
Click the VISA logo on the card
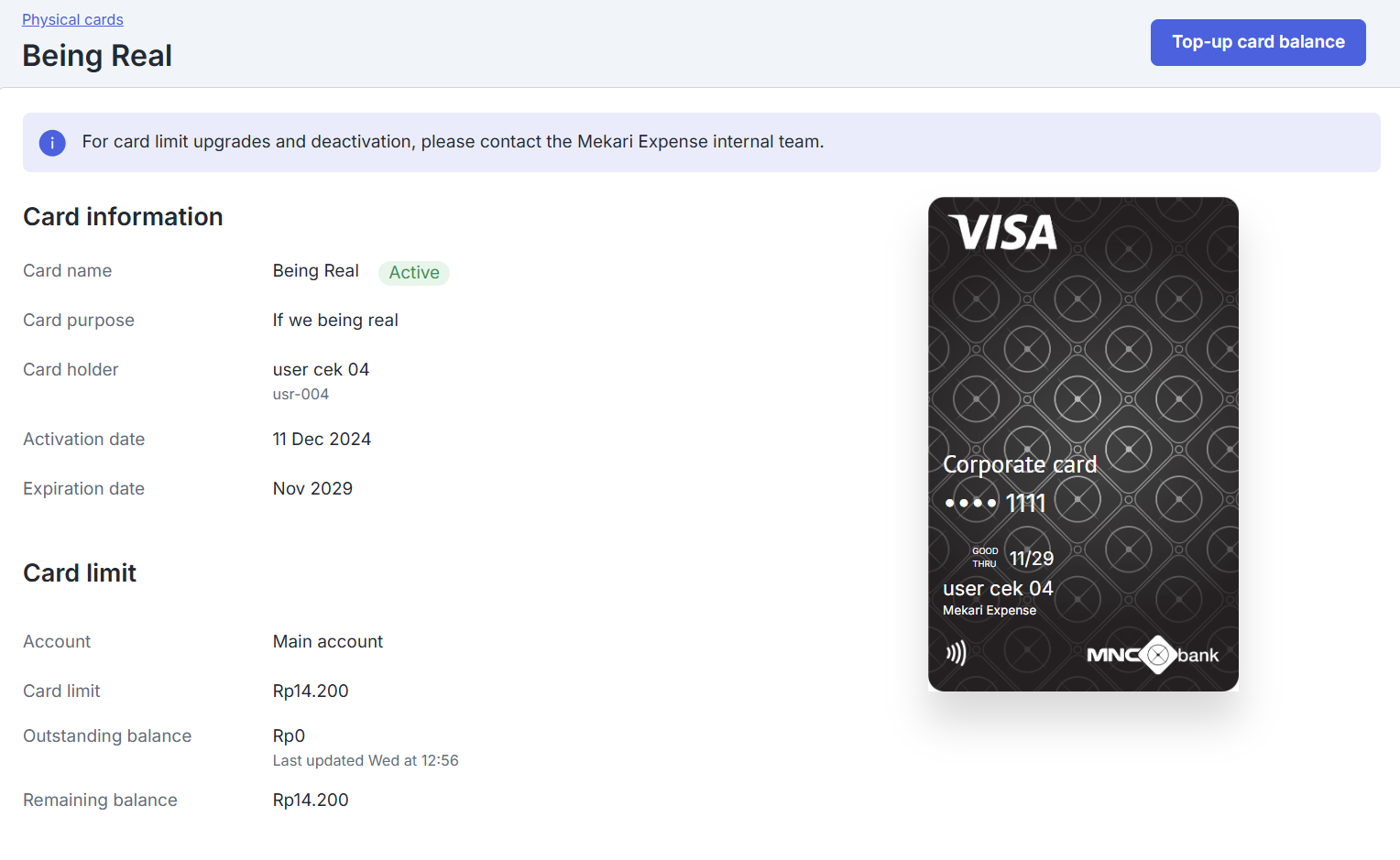(1002, 232)
